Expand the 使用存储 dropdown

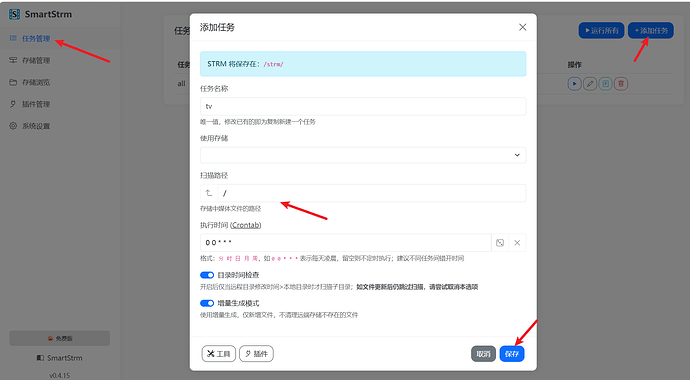pos(363,155)
